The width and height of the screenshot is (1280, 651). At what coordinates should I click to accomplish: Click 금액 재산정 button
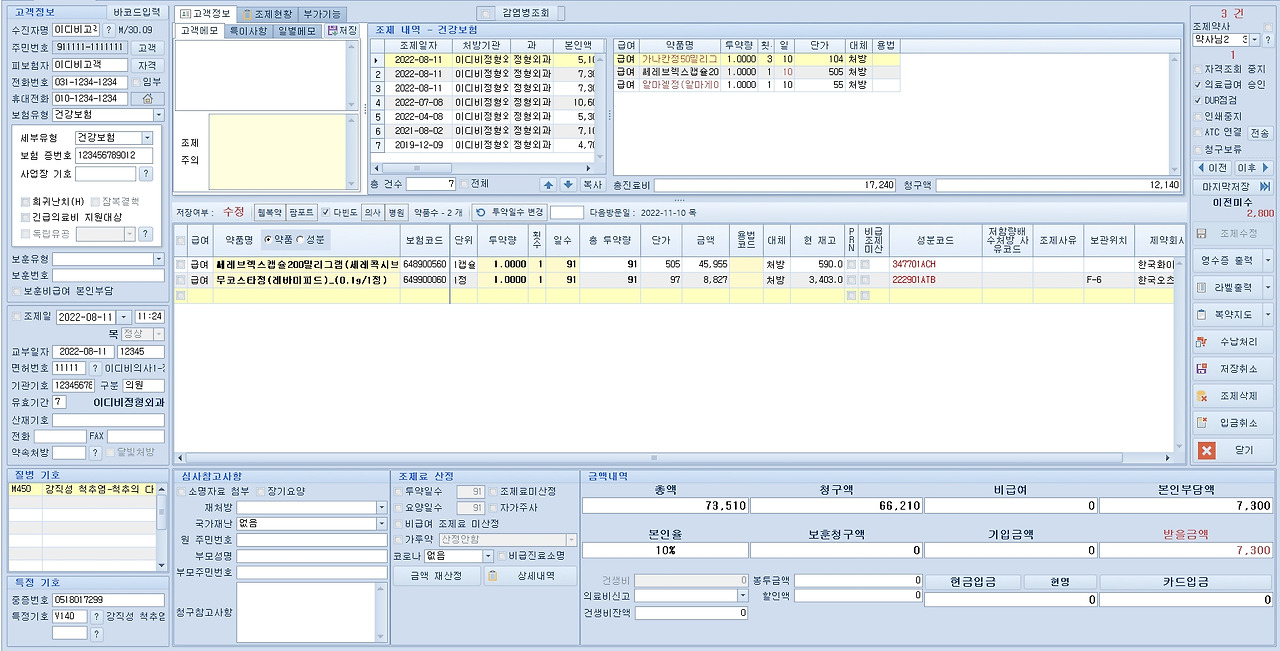point(436,576)
